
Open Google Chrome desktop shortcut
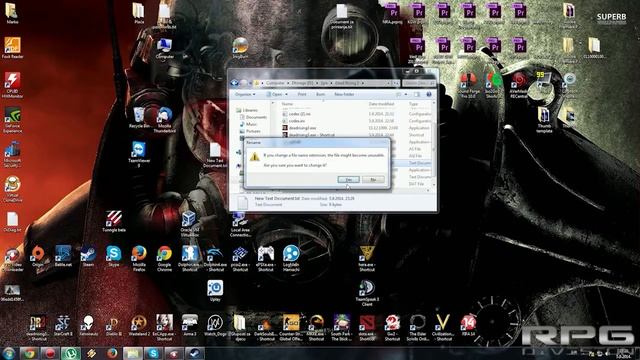[x=164, y=258]
